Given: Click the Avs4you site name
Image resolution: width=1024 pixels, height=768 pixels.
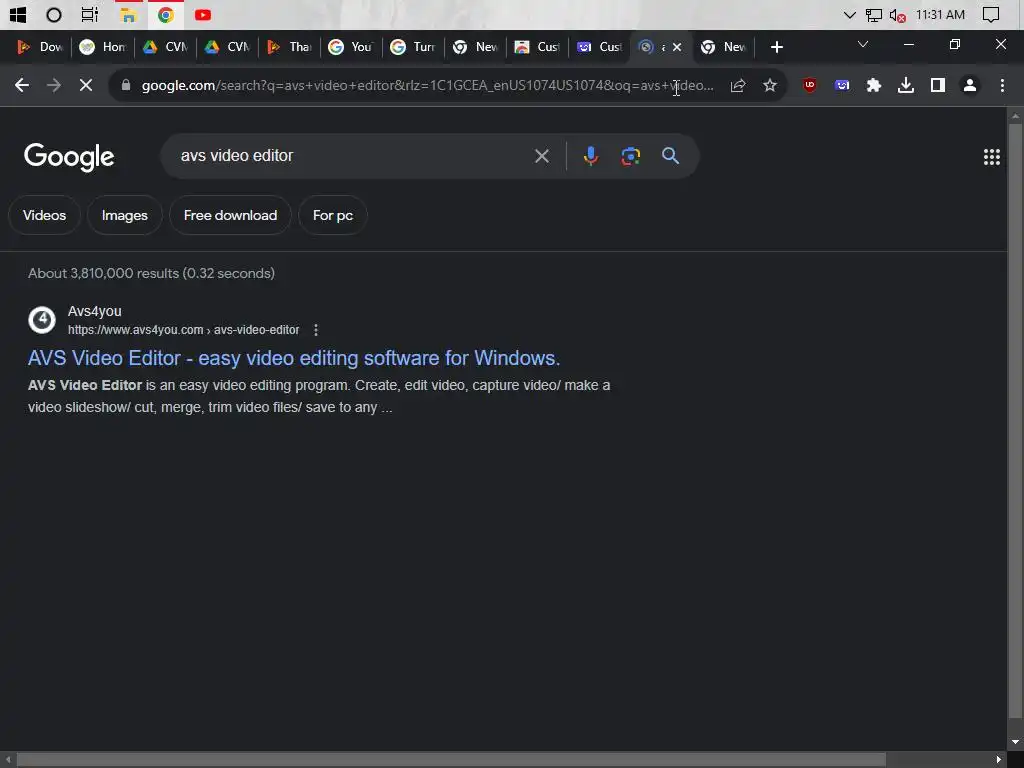Looking at the screenshot, I should pyautogui.click(x=95, y=312).
